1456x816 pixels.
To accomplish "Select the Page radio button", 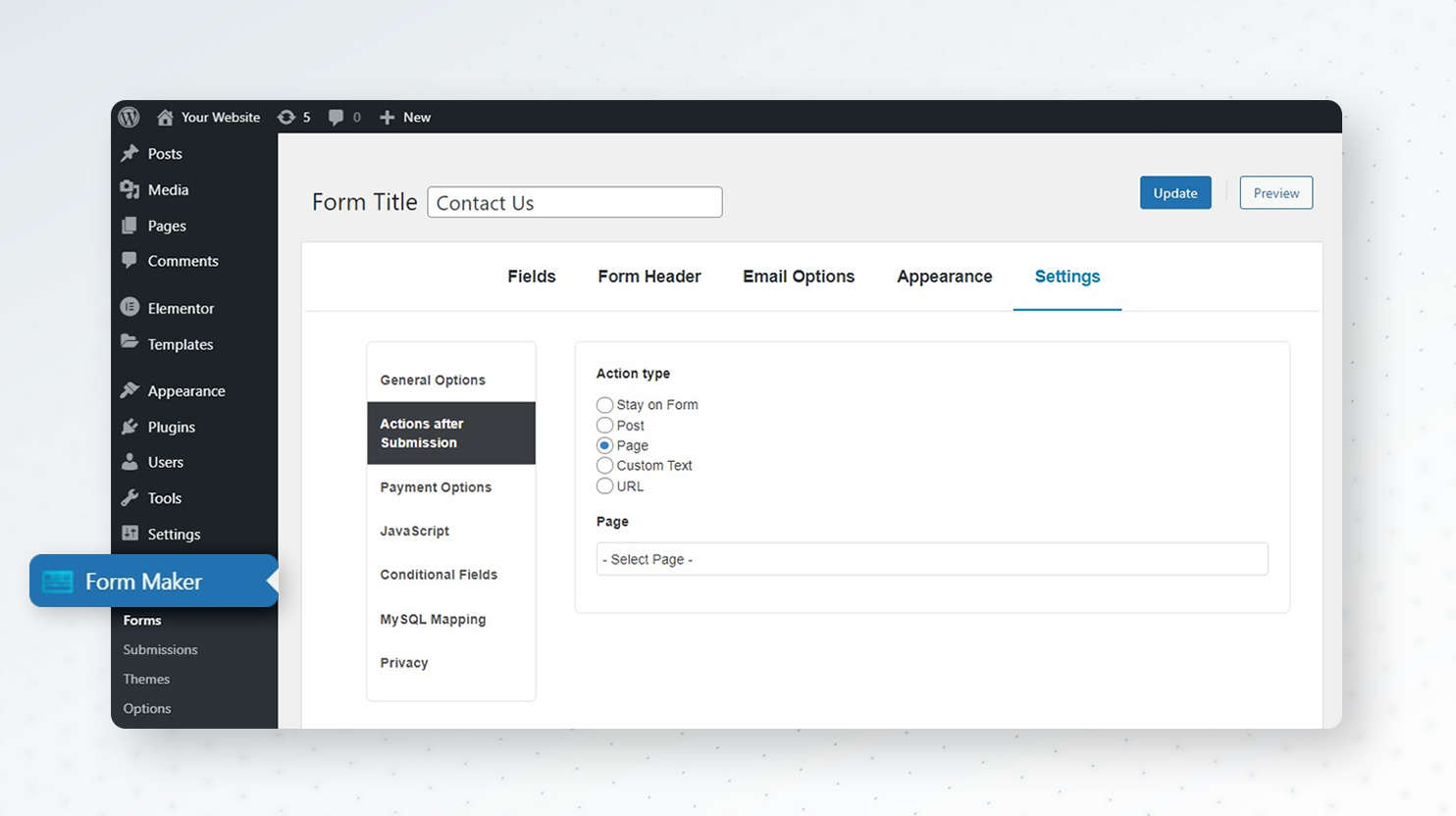I will tap(604, 445).
